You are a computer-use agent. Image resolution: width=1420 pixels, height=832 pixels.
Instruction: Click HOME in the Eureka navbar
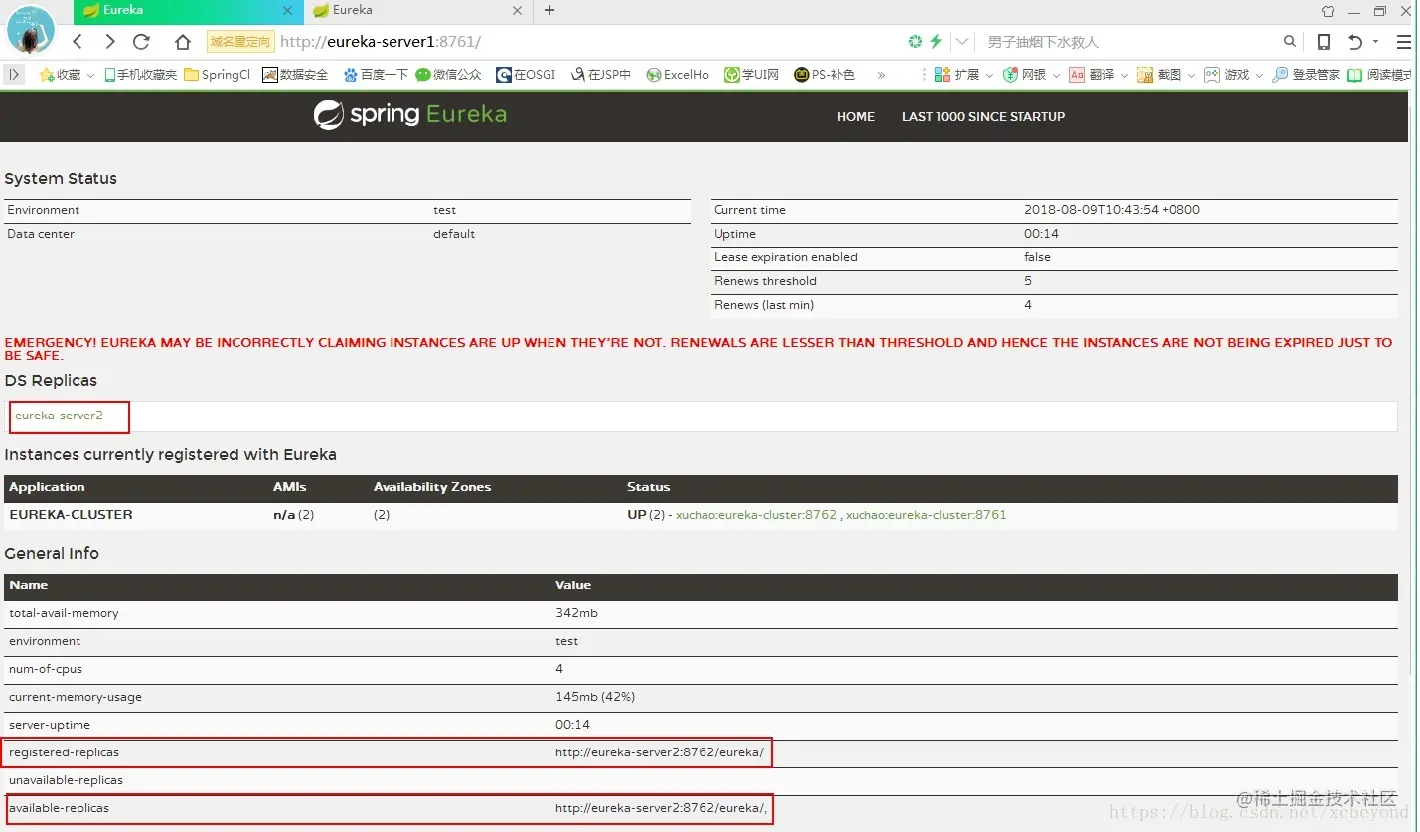click(856, 117)
